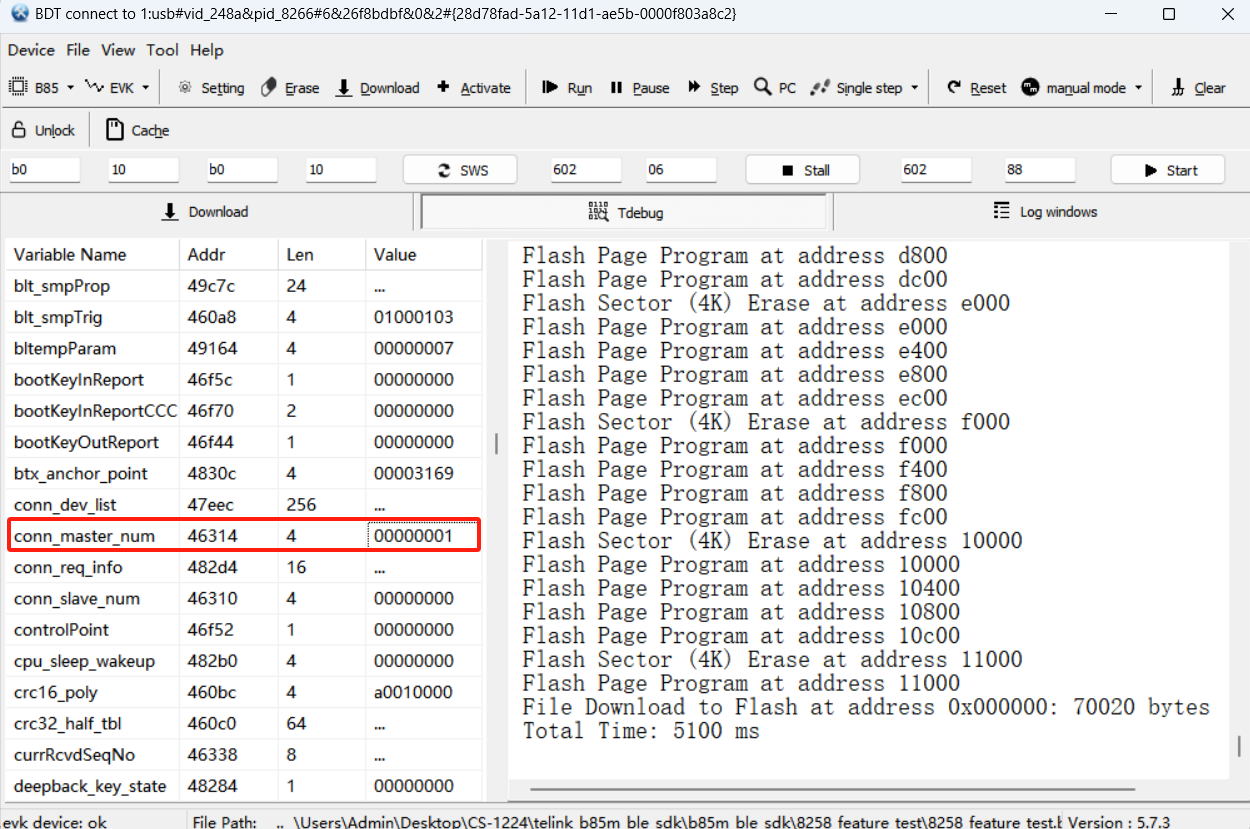Click the Activate toolbar button

pos(474,88)
